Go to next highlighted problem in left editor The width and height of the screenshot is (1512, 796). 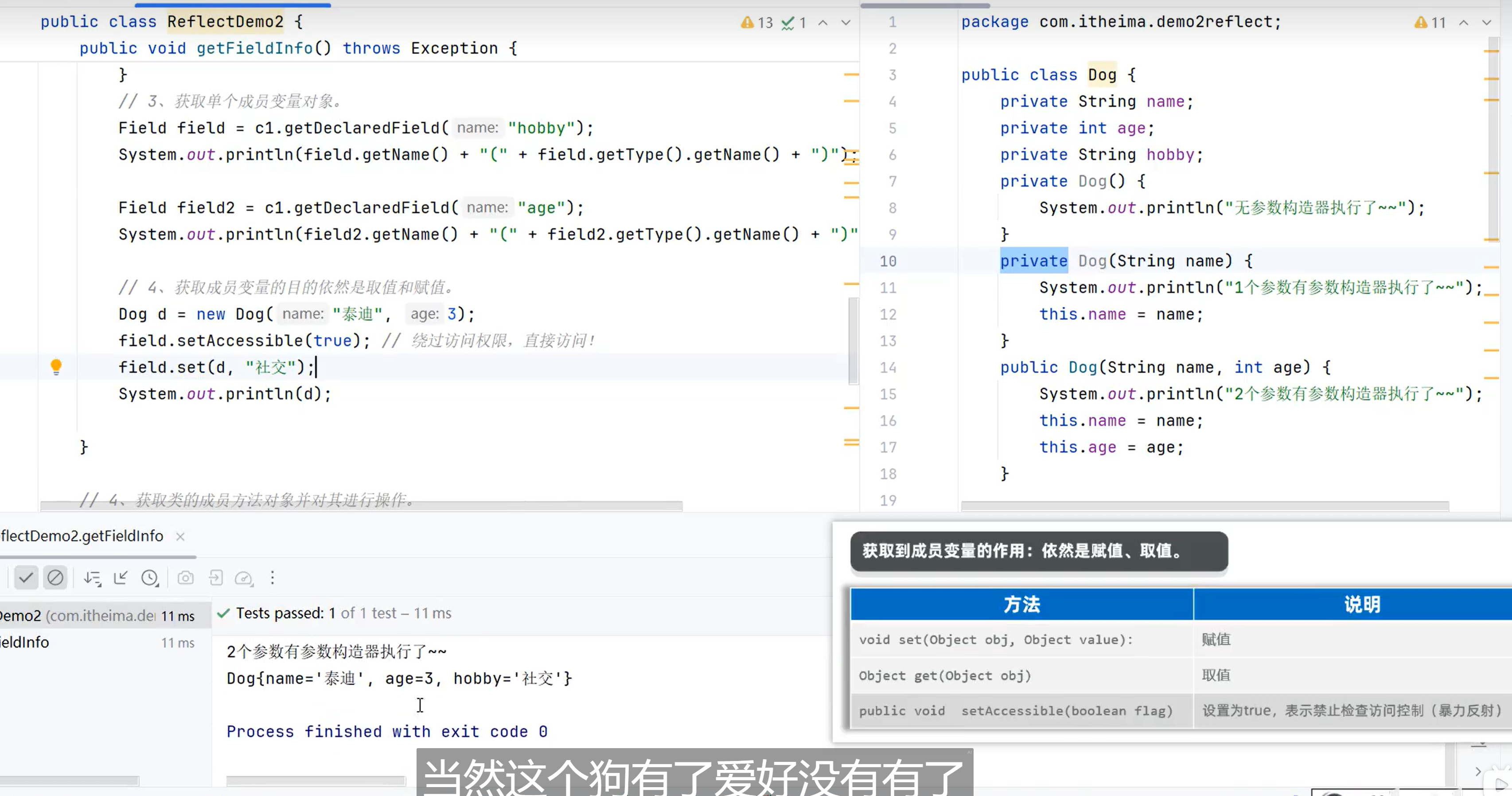[845, 22]
